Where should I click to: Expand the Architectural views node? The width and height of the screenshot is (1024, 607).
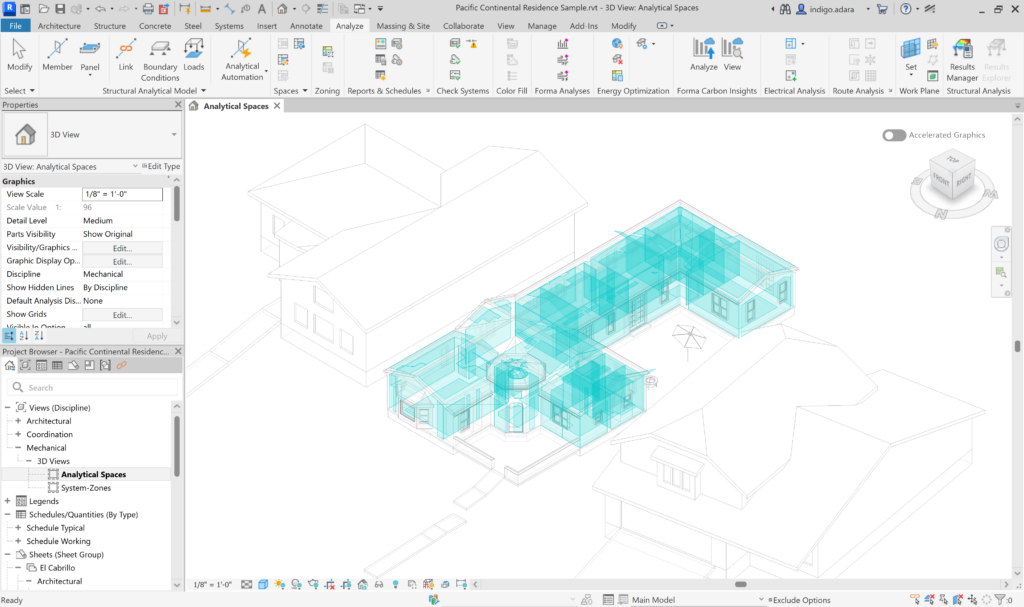coord(18,421)
